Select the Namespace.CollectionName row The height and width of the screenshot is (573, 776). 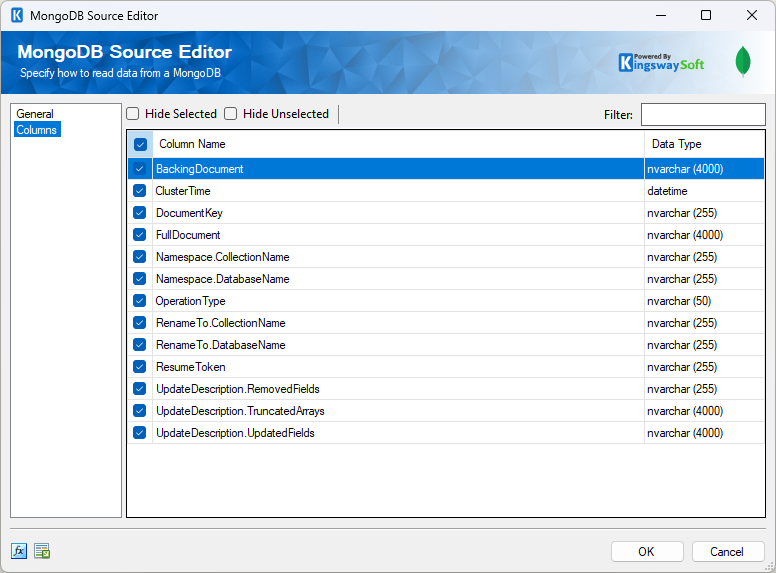(x=445, y=257)
